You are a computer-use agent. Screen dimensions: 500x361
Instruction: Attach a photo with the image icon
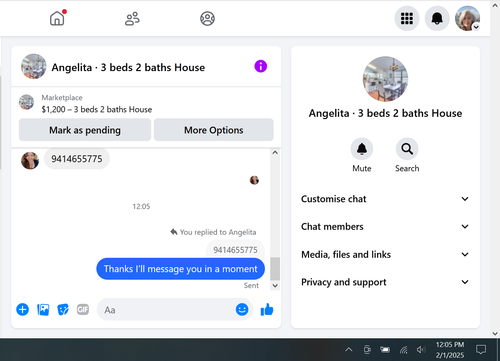coord(43,310)
